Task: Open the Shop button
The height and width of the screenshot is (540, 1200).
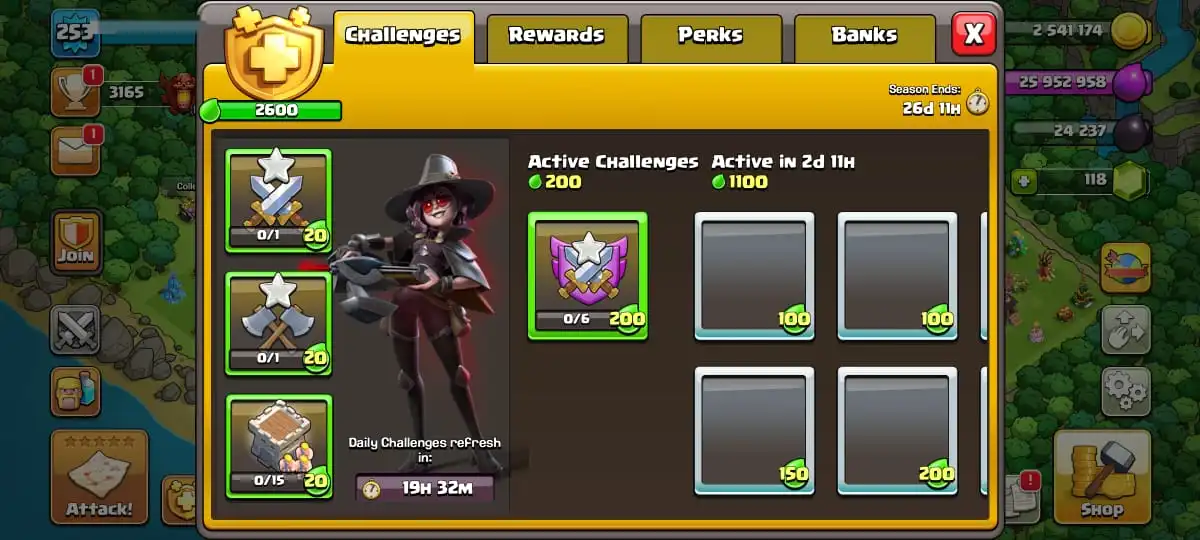Action: [1100, 478]
